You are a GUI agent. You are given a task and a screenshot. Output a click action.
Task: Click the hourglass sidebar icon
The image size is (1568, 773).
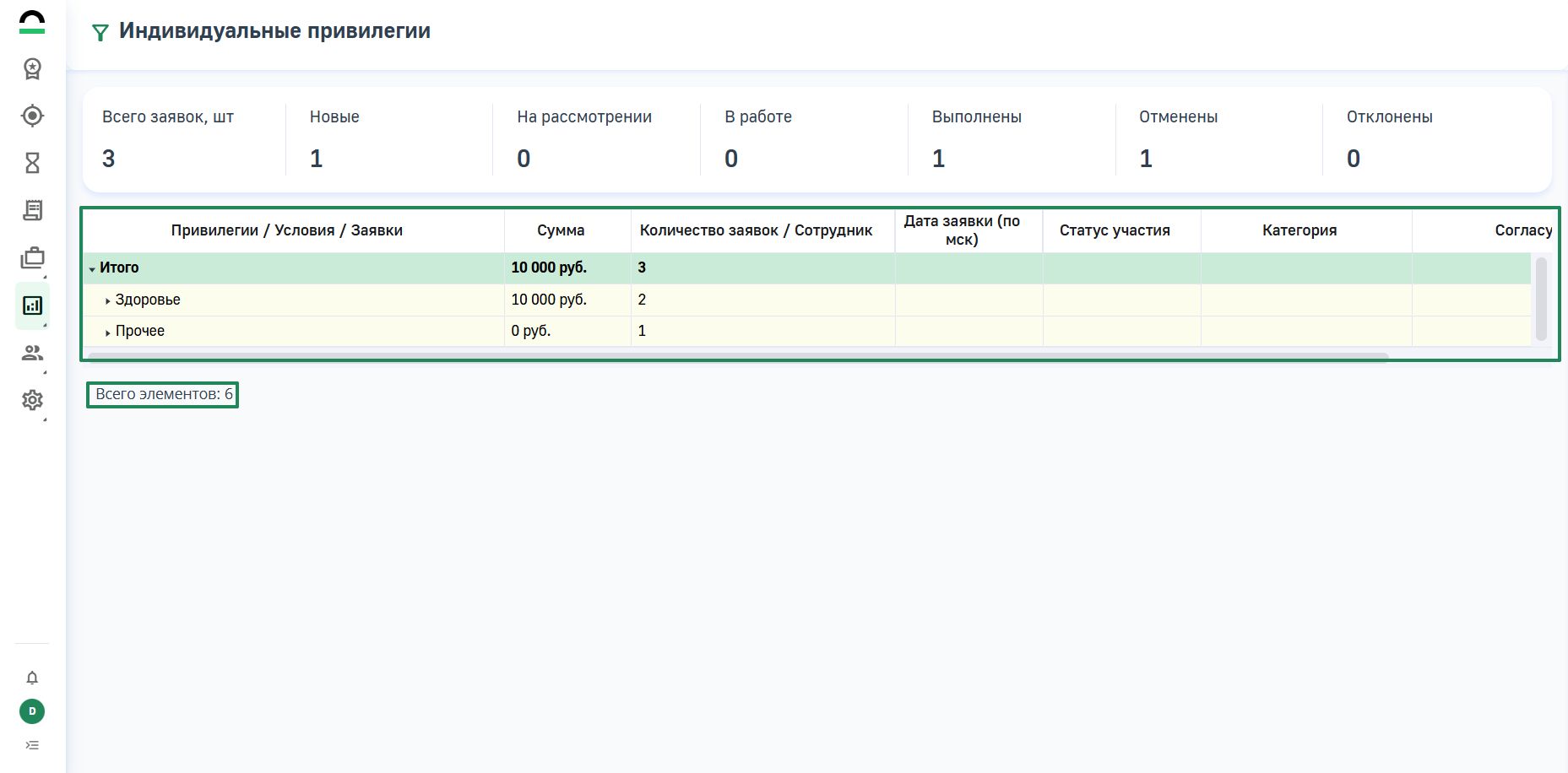tap(32, 163)
